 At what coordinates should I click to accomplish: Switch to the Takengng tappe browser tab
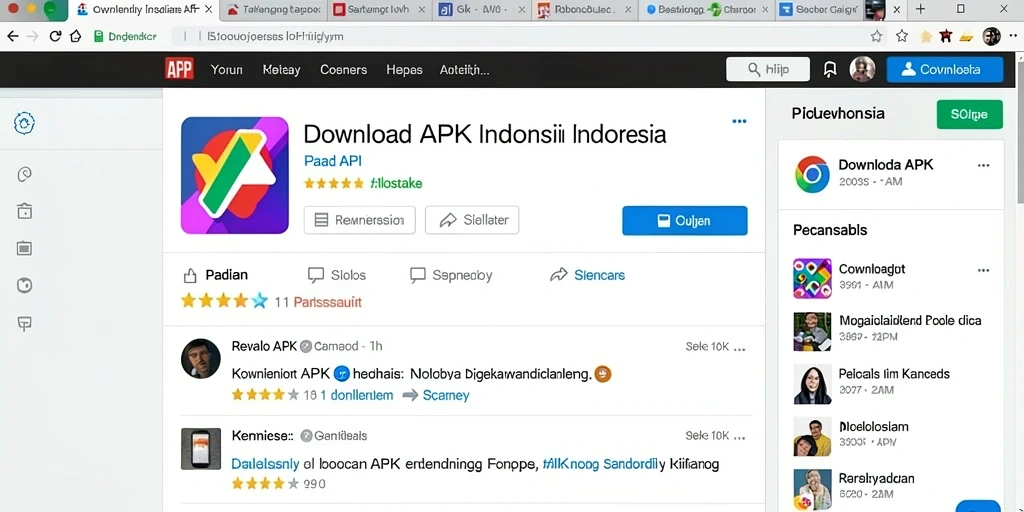[x=272, y=10]
